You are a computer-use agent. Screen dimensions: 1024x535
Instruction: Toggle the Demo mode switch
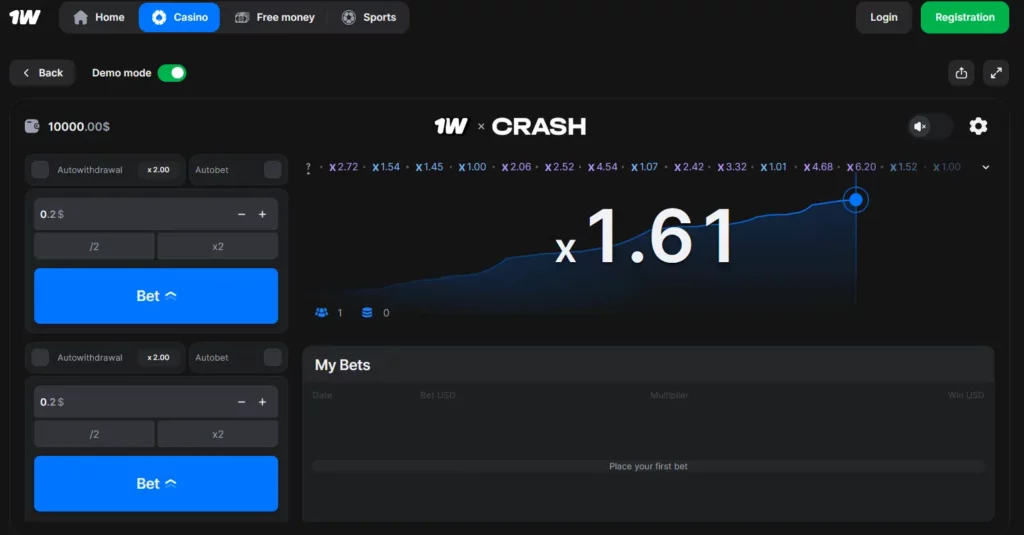(x=172, y=73)
